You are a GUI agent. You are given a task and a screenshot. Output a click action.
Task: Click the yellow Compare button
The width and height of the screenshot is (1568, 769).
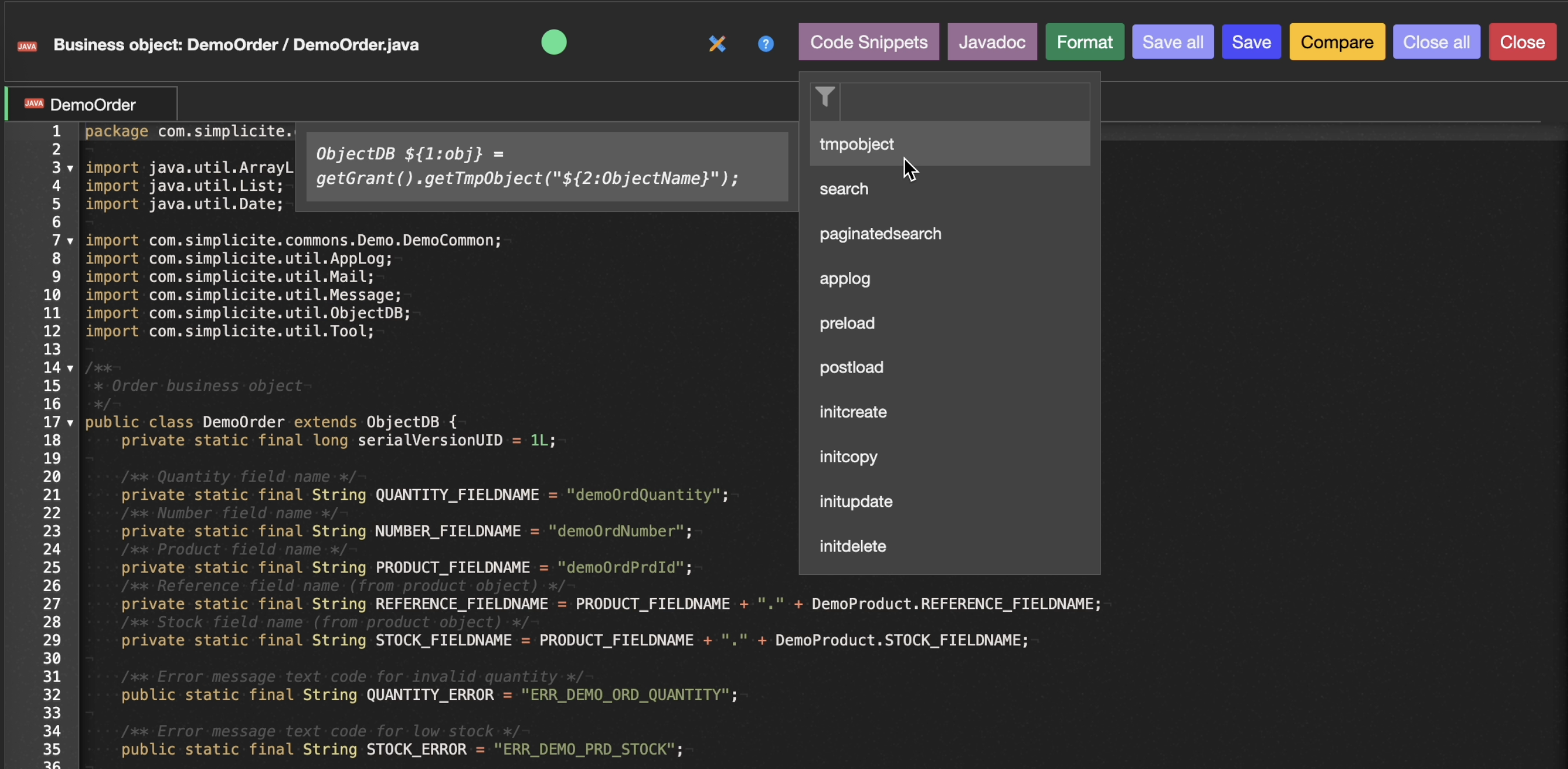[x=1336, y=42]
